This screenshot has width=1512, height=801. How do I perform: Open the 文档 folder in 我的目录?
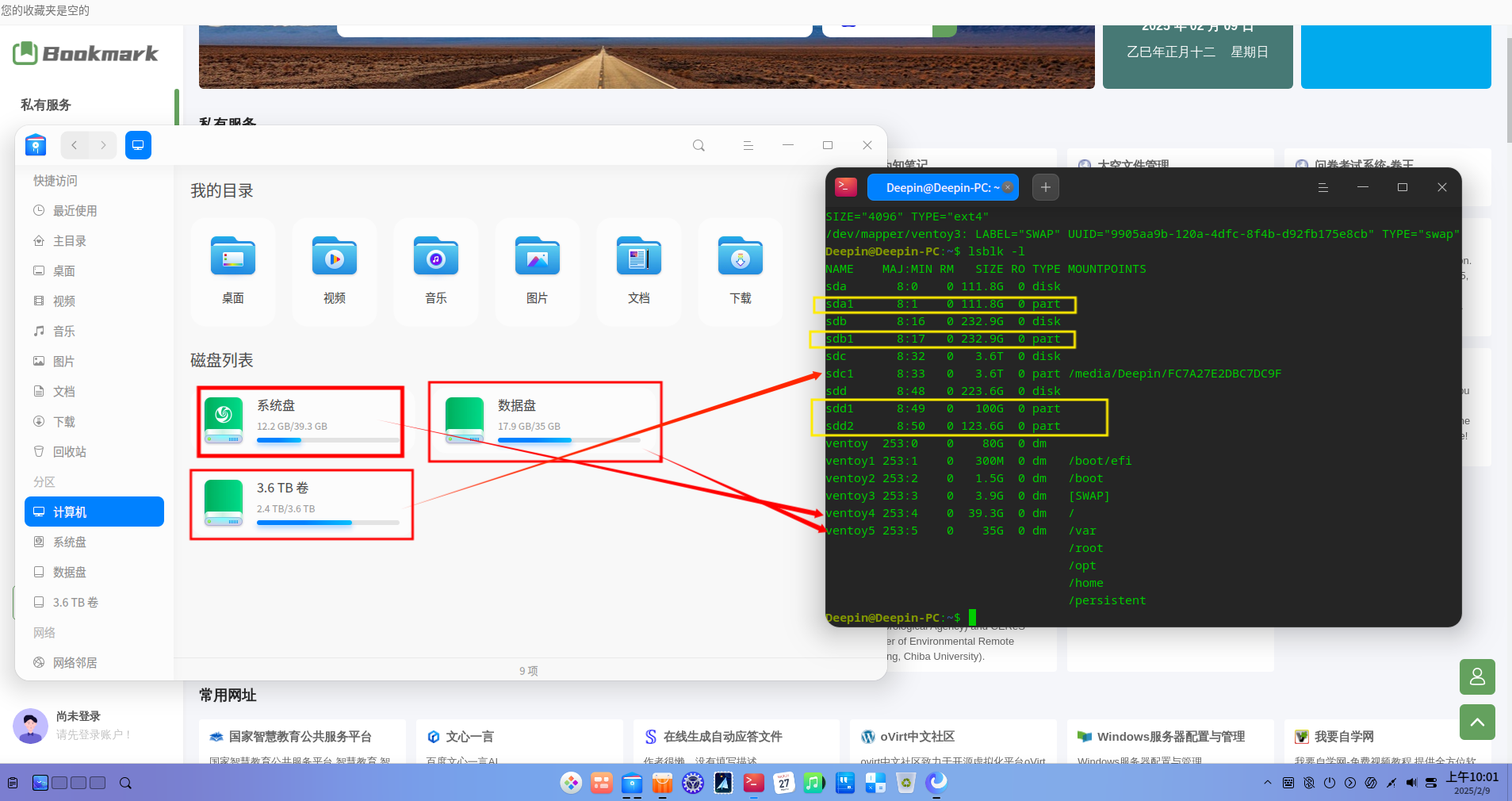tap(638, 270)
